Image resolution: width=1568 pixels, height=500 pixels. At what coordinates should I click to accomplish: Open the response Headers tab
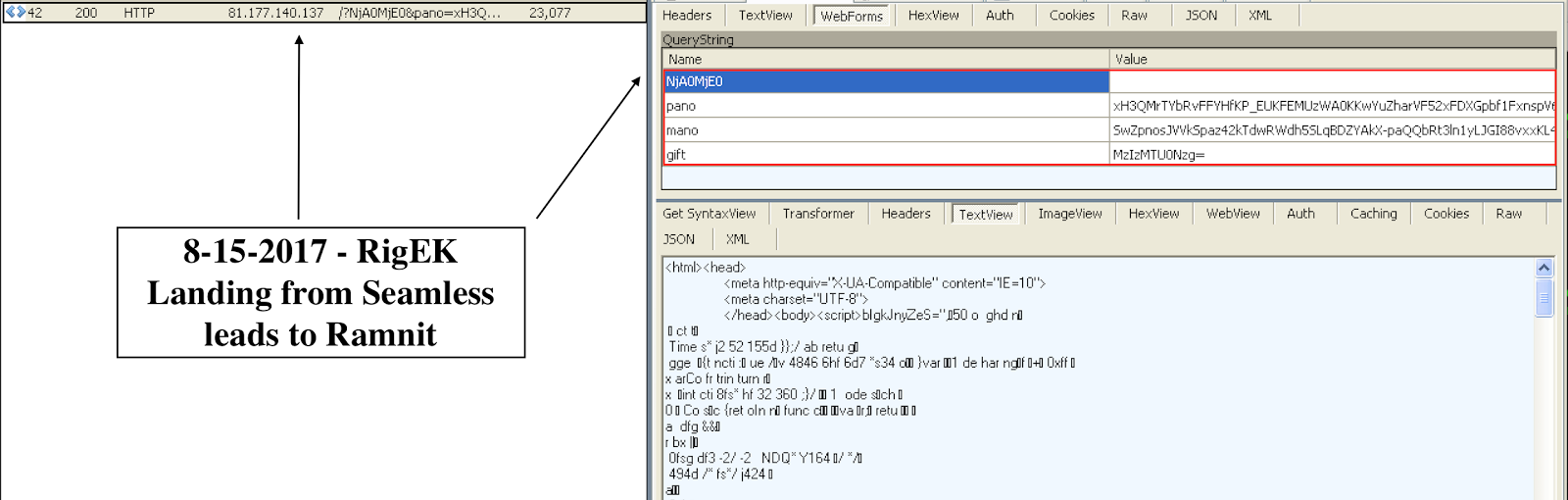(906, 214)
